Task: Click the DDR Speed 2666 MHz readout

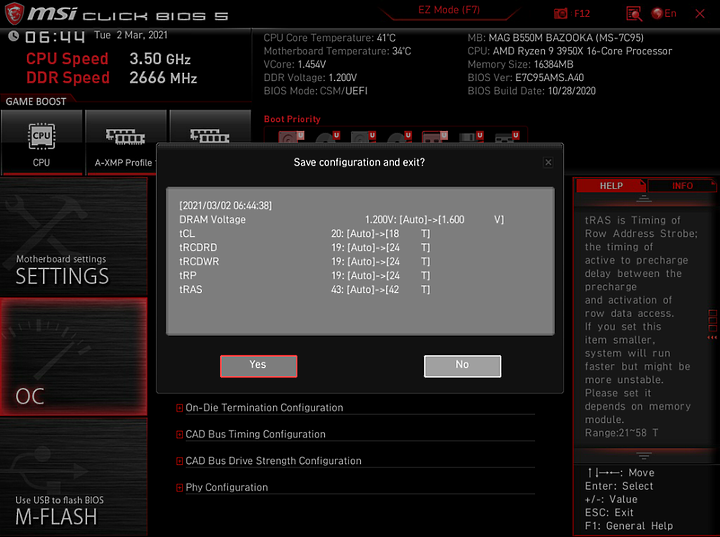Action: coord(112,78)
